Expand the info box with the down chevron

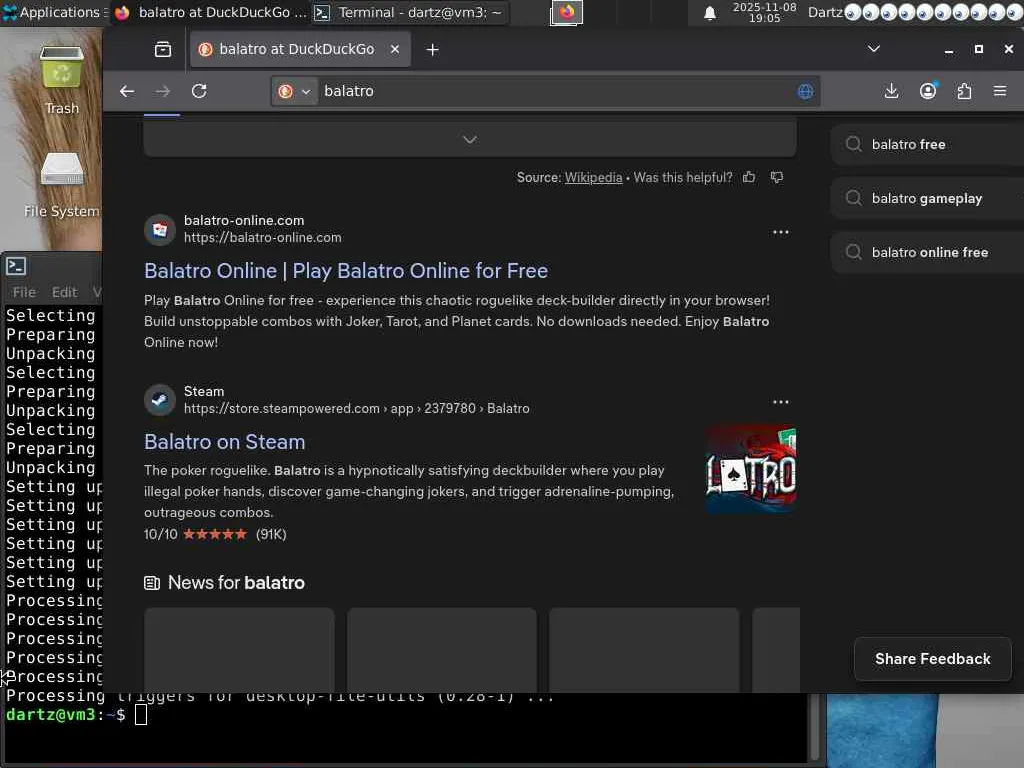pos(470,140)
